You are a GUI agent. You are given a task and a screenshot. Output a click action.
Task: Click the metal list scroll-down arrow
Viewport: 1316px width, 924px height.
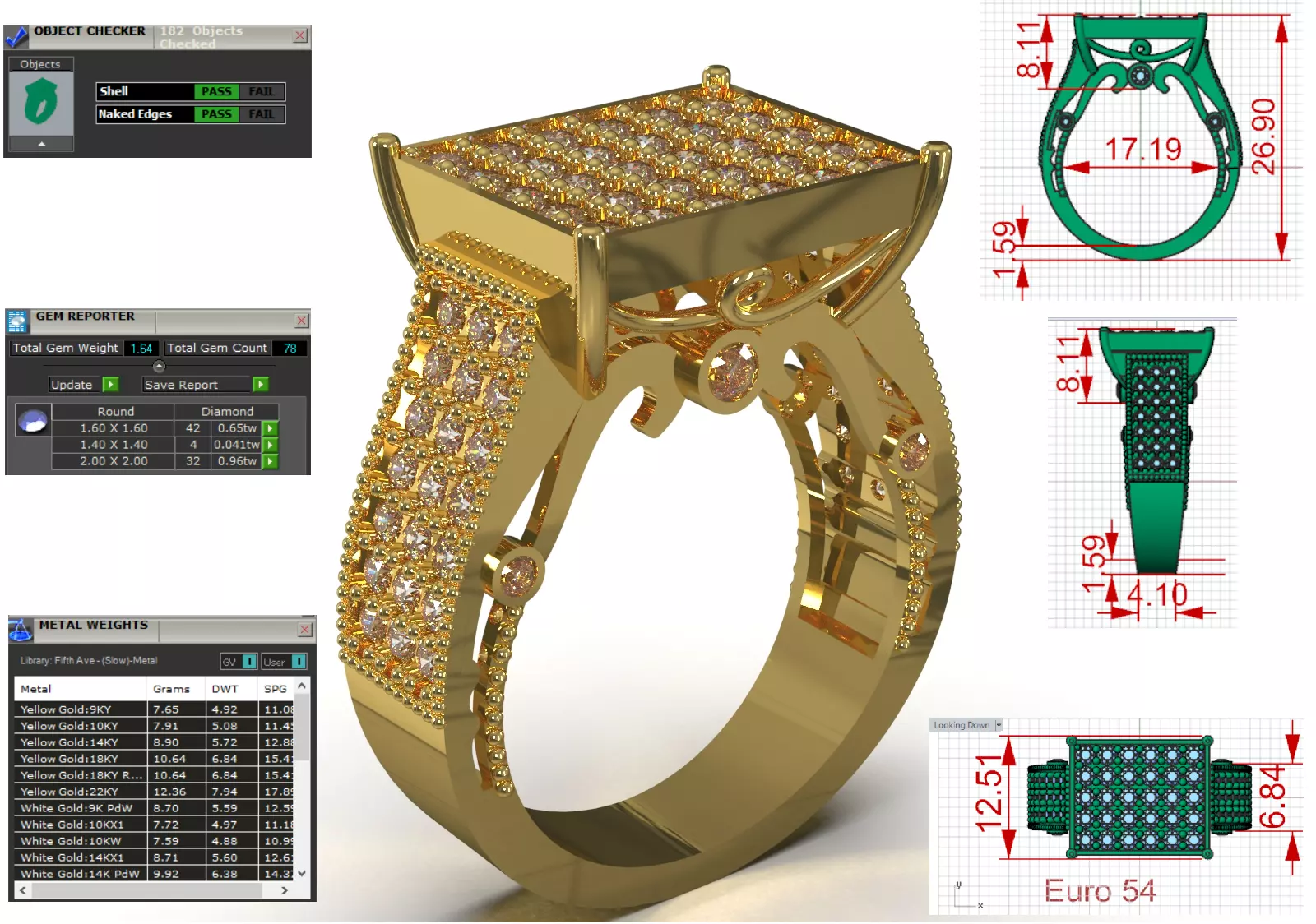tap(302, 874)
